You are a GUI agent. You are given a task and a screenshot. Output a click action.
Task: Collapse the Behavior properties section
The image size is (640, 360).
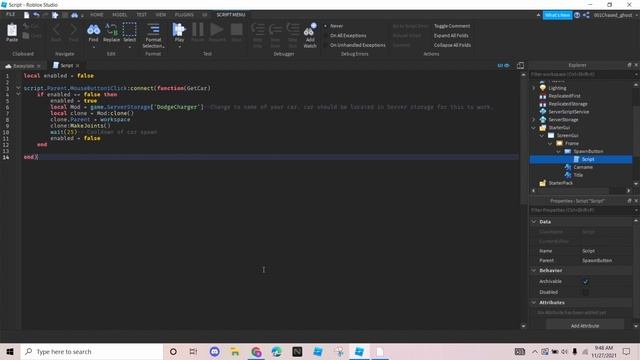533,270
